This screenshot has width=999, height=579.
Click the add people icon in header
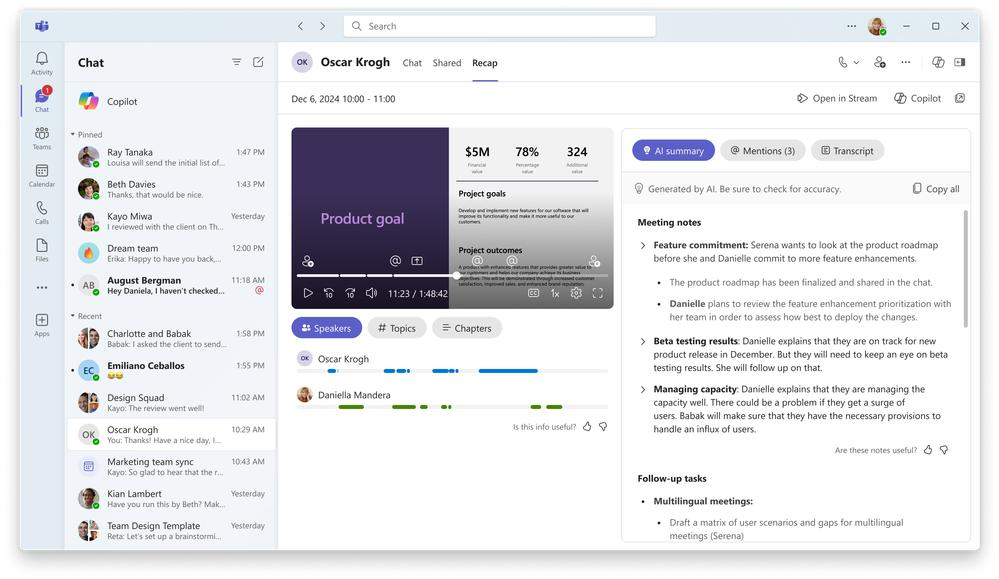pyautogui.click(x=879, y=62)
